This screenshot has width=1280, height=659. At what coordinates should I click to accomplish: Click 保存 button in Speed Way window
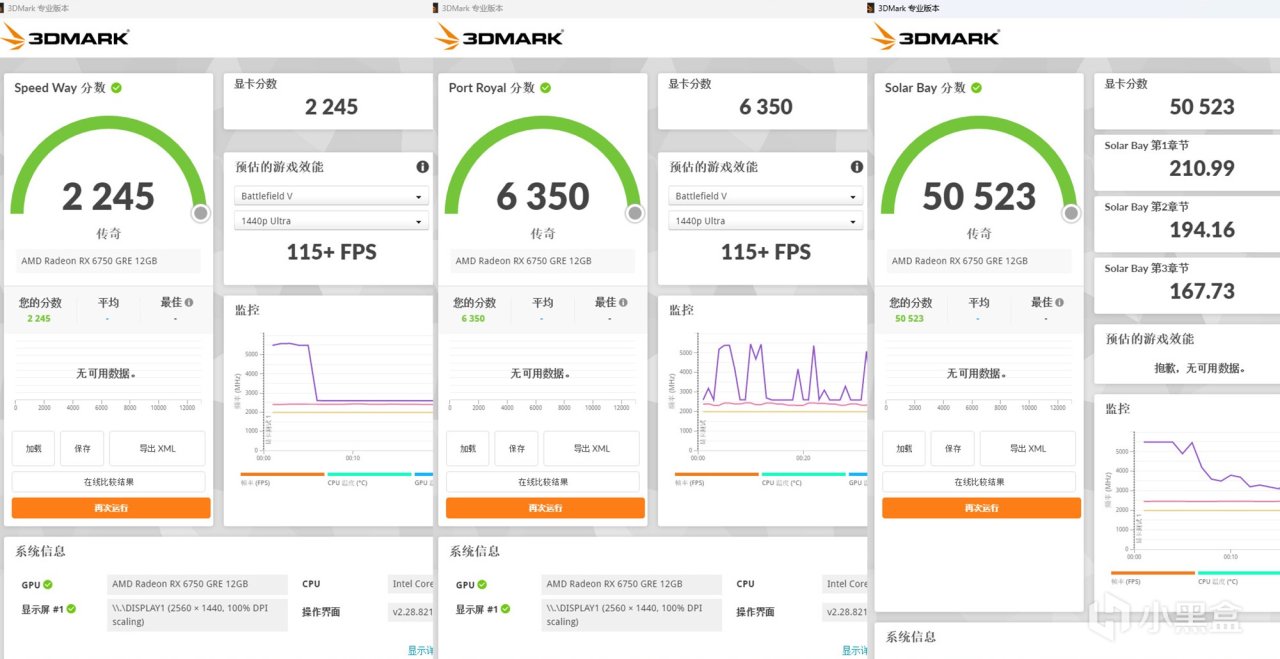point(82,449)
